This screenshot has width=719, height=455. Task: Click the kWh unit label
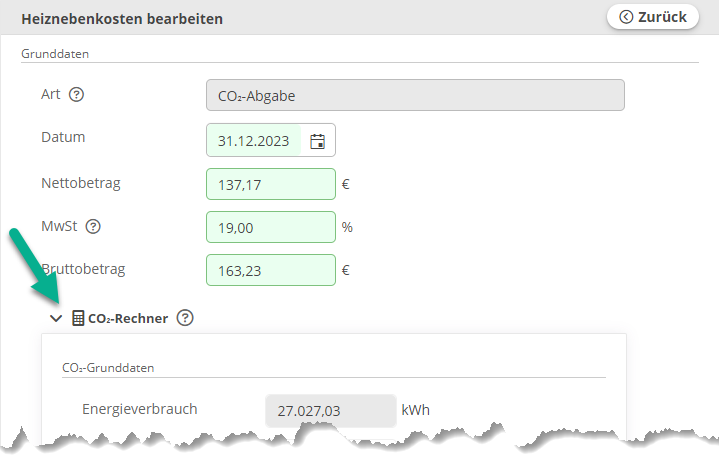[x=415, y=410]
